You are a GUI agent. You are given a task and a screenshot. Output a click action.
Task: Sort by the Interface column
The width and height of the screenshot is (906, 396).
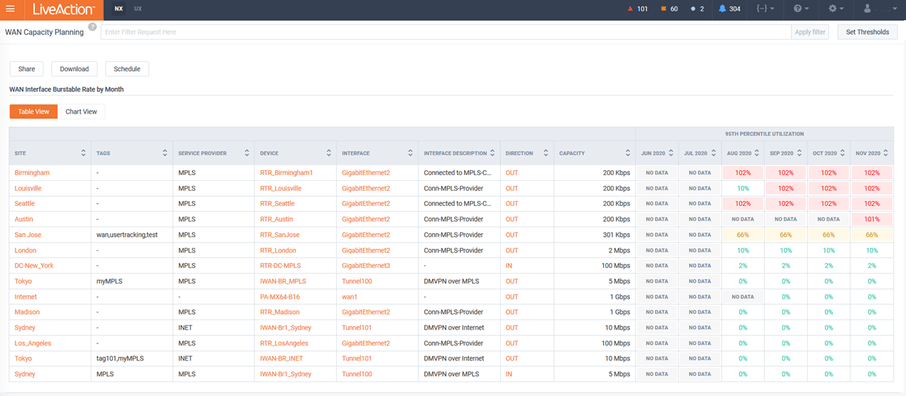coord(410,153)
